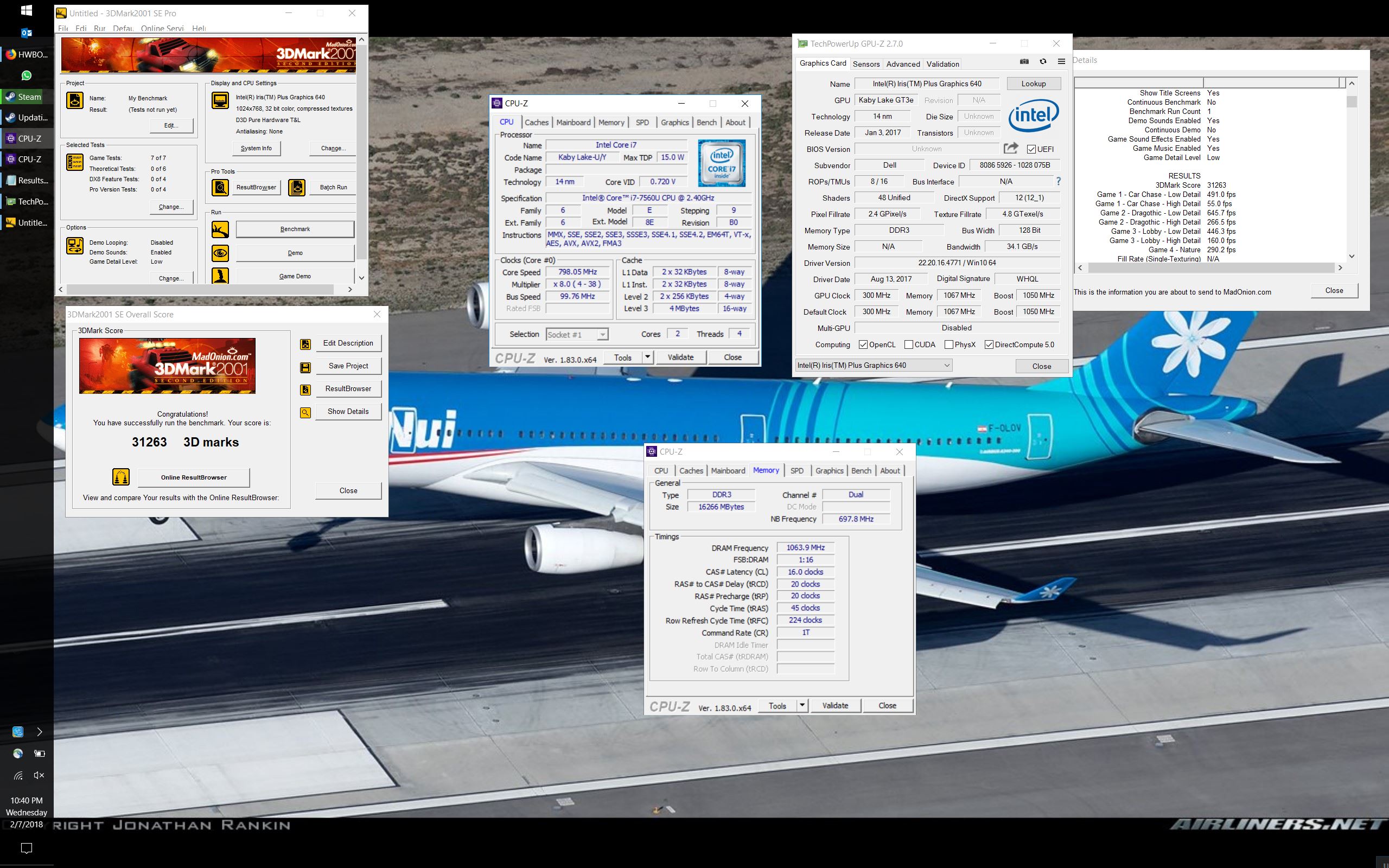
Task: Open Tools dropdown arrow in CPU-Z CPU window
Action: point(647,357)
